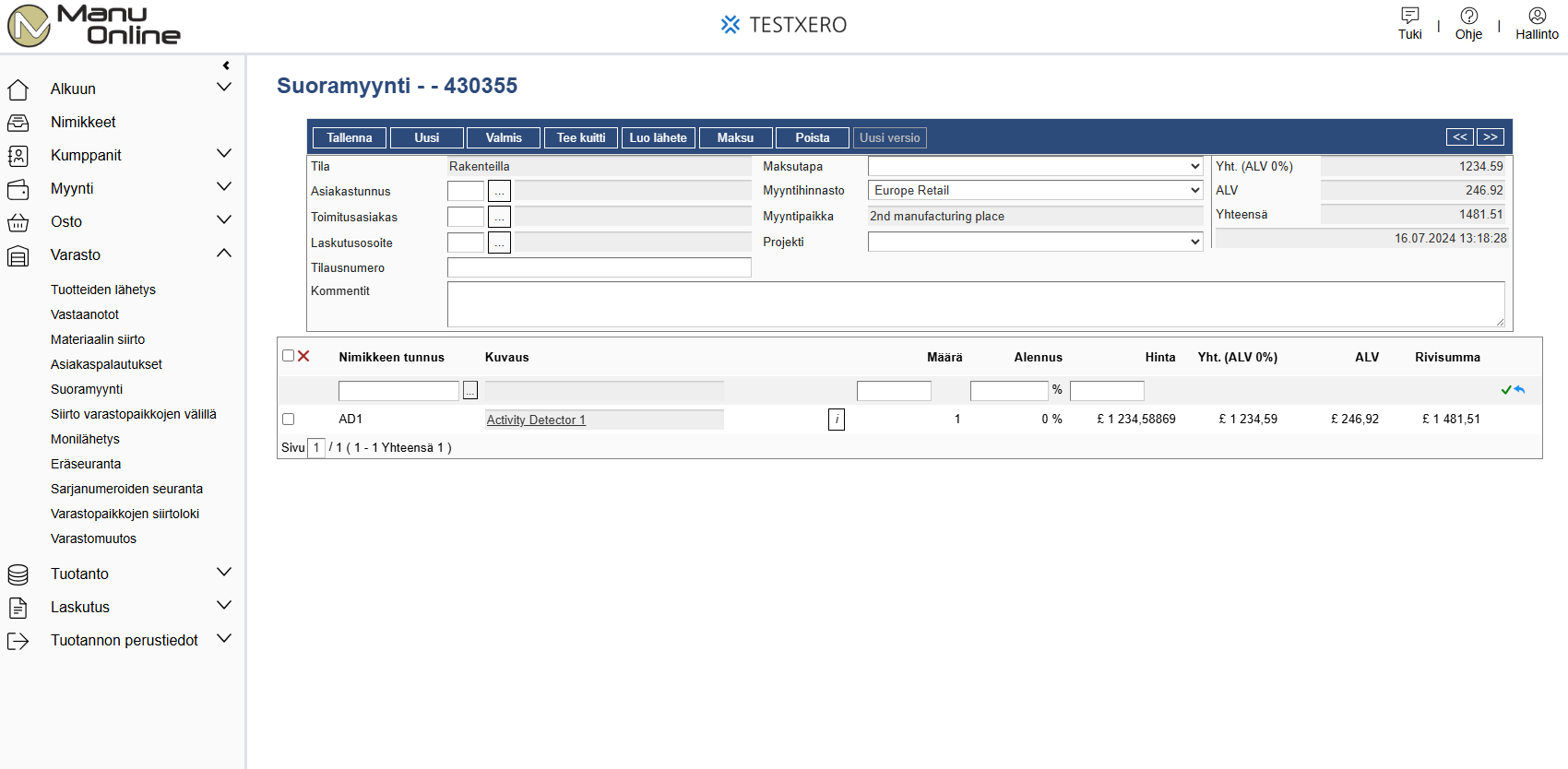Open Eräseuranta menu item
The width and height of the screenshot is (1568, 769).
86,464
